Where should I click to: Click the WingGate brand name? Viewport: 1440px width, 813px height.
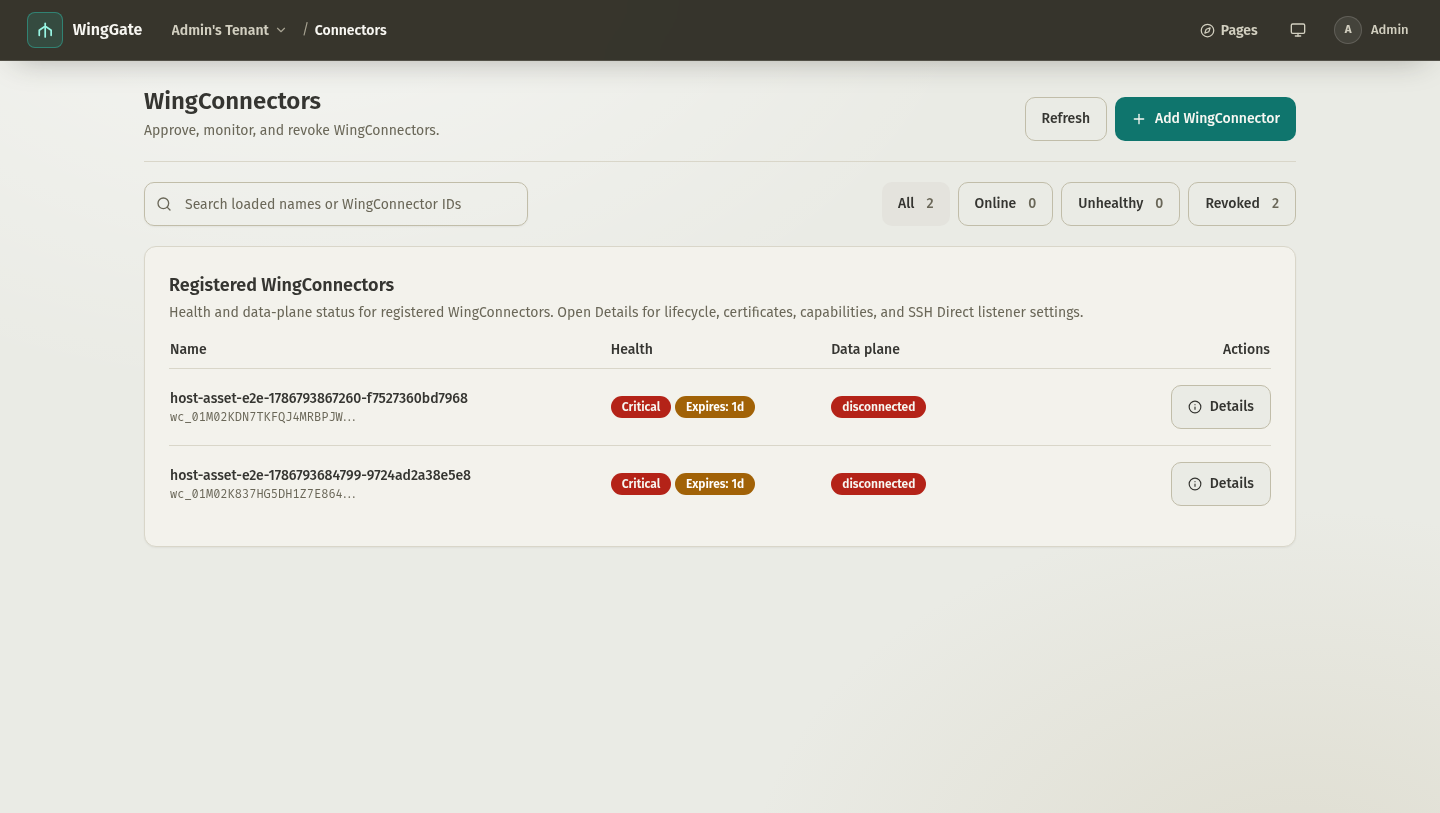pyautogui.click(x=107, y=30)
